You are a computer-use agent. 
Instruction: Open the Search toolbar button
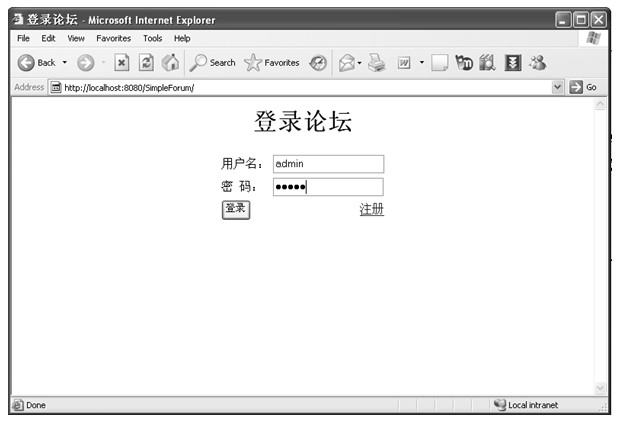pos(212,63)
